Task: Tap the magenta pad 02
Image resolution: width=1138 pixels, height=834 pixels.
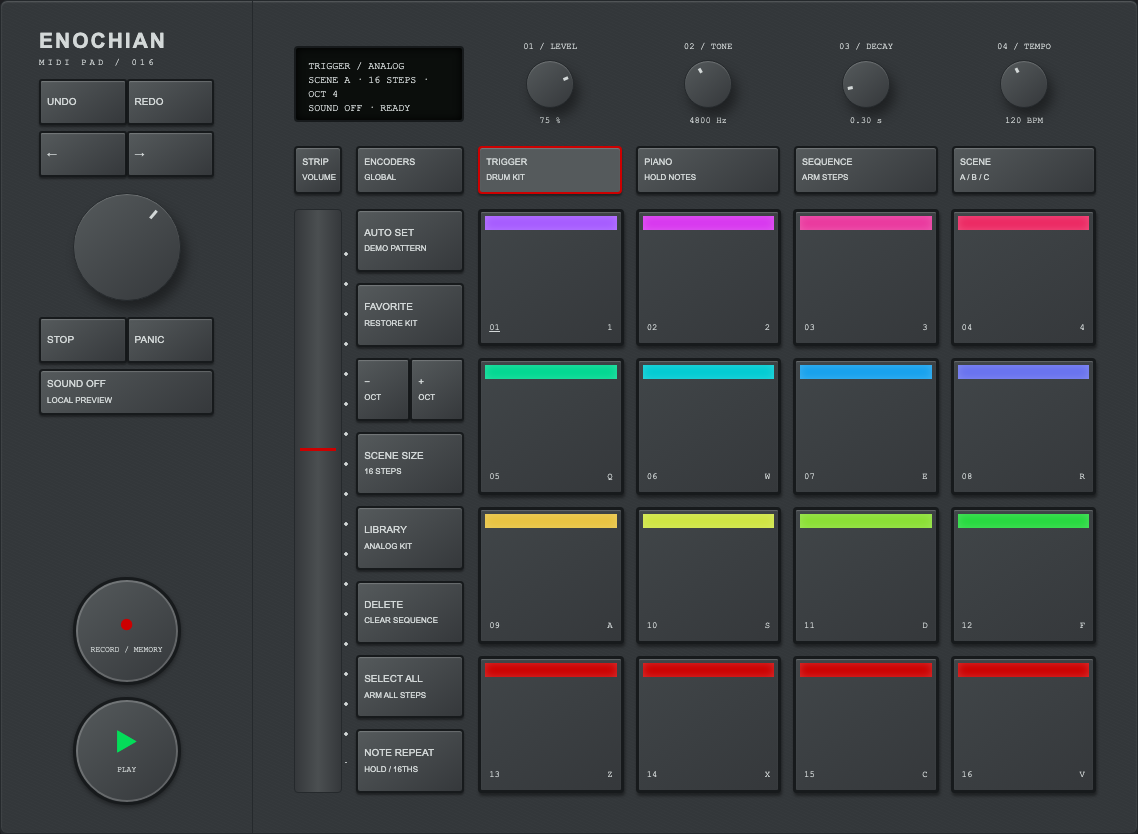Action: 708,278
